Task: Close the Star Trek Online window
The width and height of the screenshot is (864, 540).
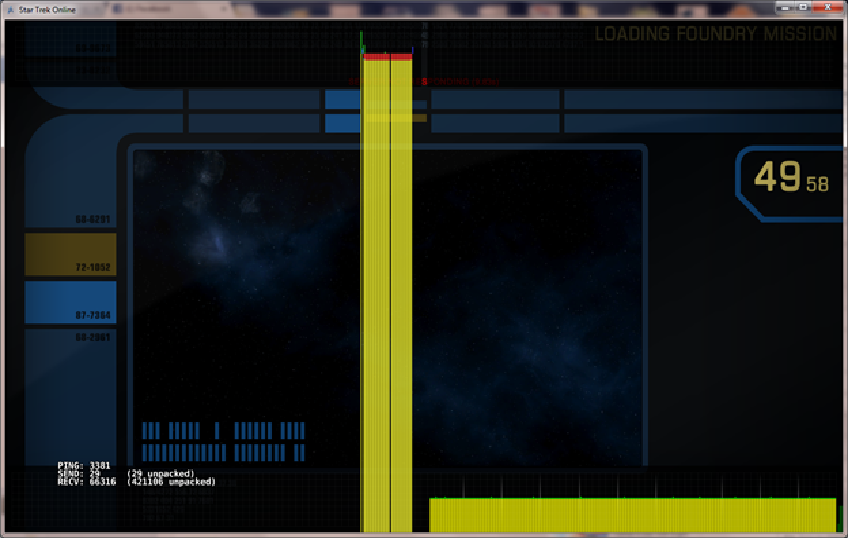Action: [828, 7]
